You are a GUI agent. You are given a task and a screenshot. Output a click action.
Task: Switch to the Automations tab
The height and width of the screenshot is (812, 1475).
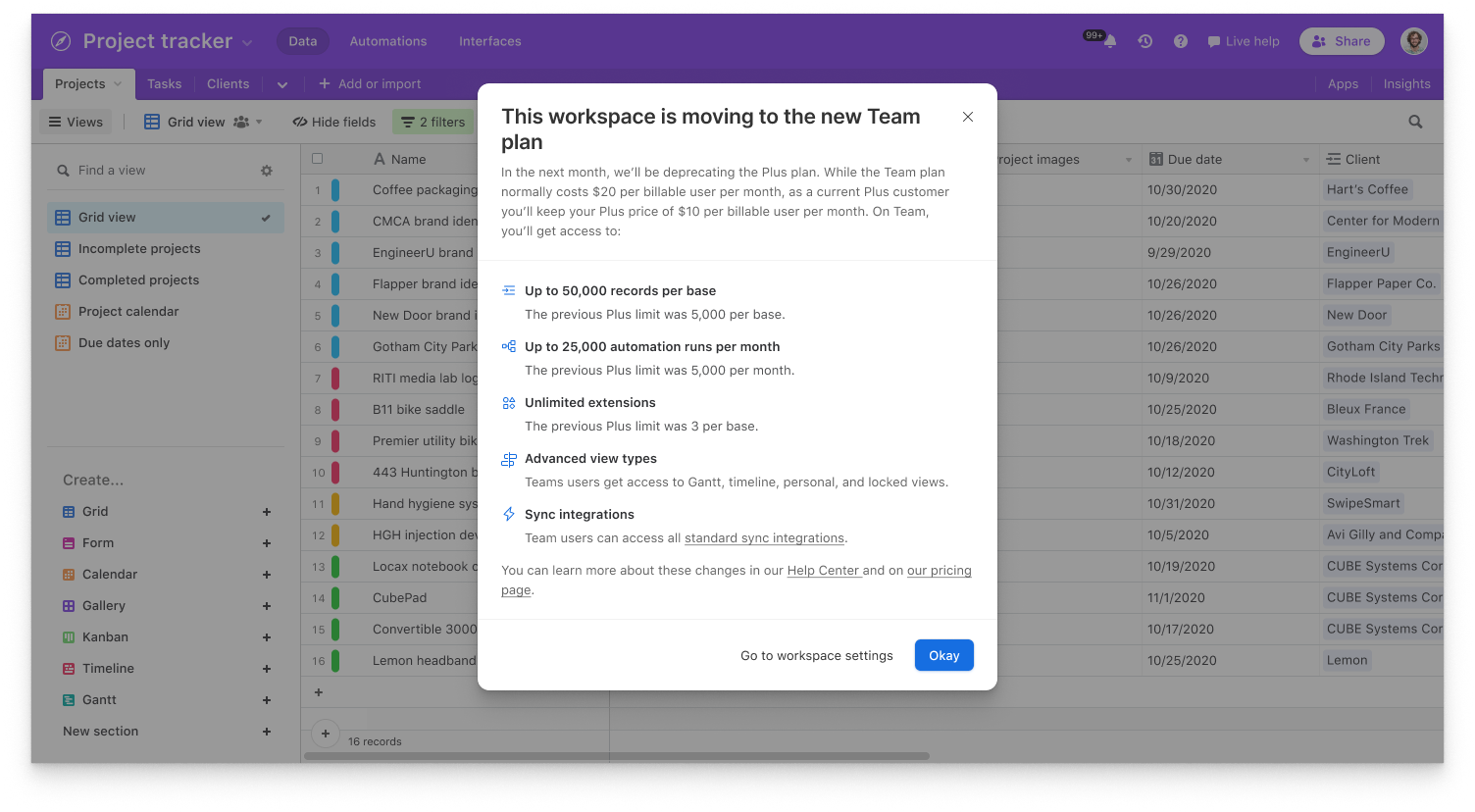[x=387, y=41]
